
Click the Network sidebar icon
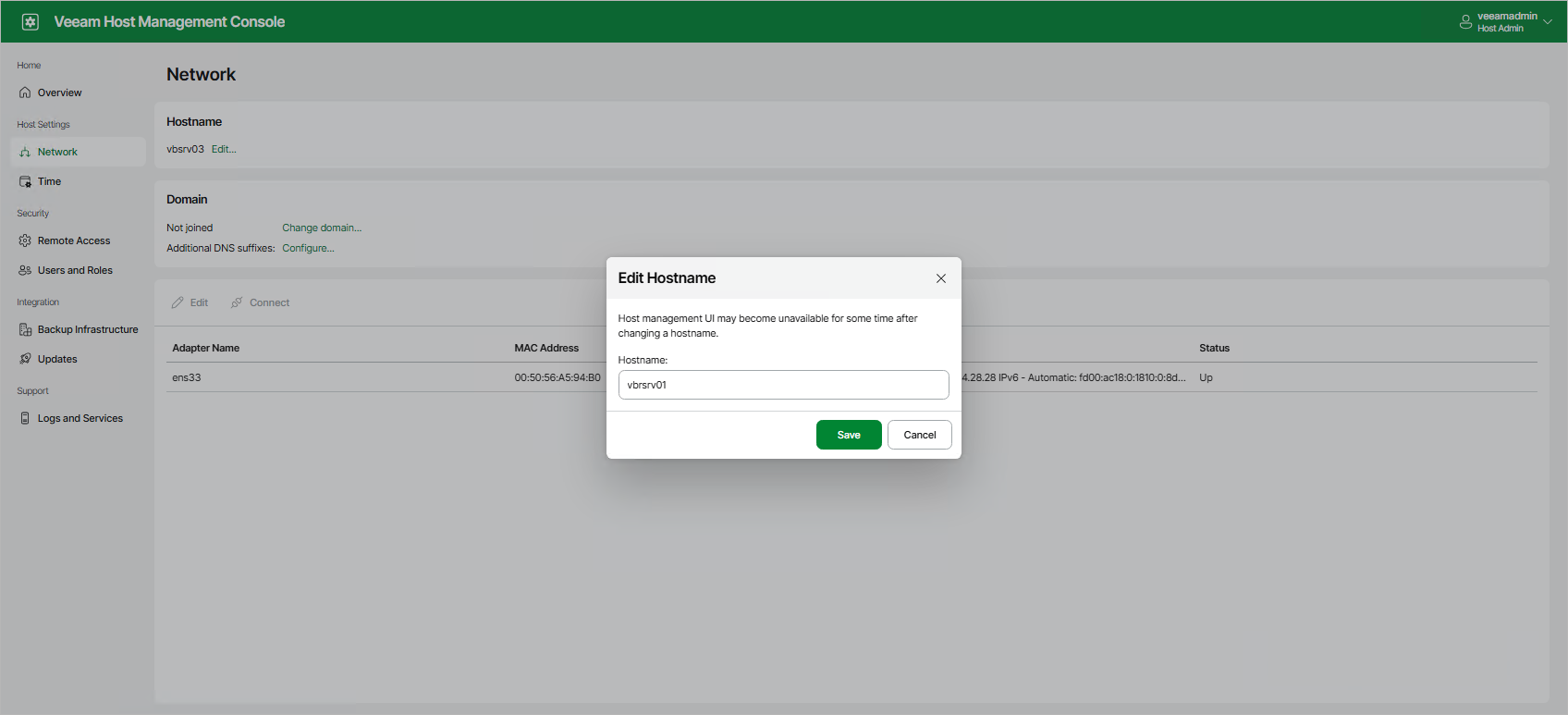tap(25, 152)
